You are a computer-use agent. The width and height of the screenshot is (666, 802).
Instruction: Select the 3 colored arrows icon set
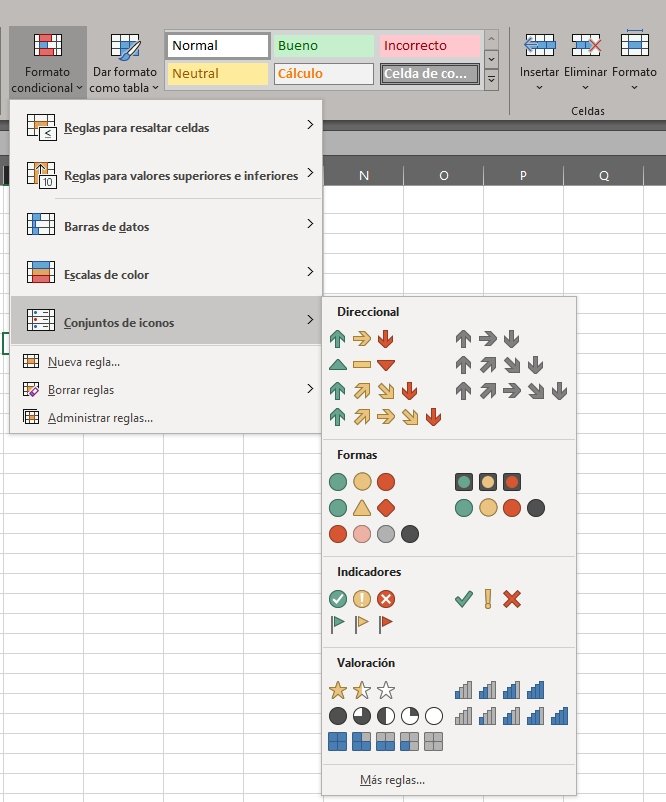362,339
